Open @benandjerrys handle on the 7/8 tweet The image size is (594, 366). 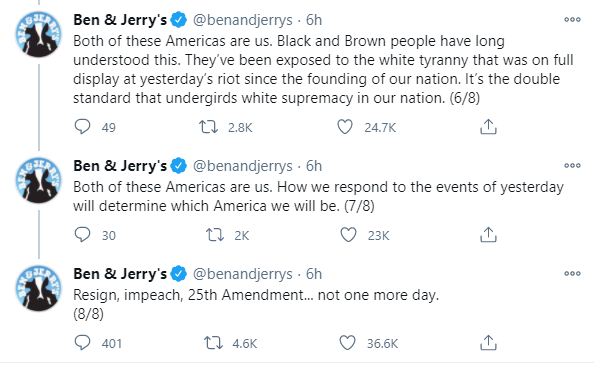pos(242,166)
